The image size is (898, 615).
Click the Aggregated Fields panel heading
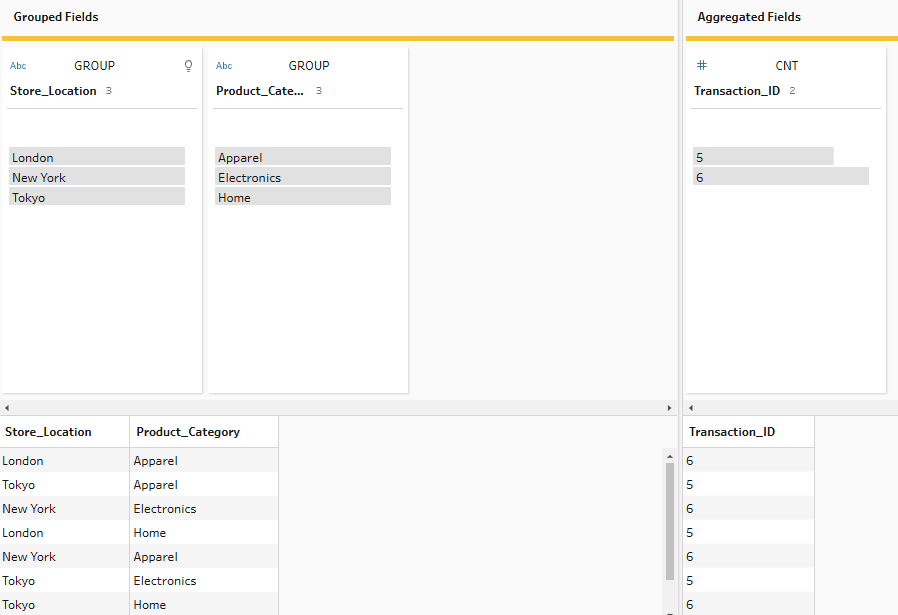tap(749, 17)
